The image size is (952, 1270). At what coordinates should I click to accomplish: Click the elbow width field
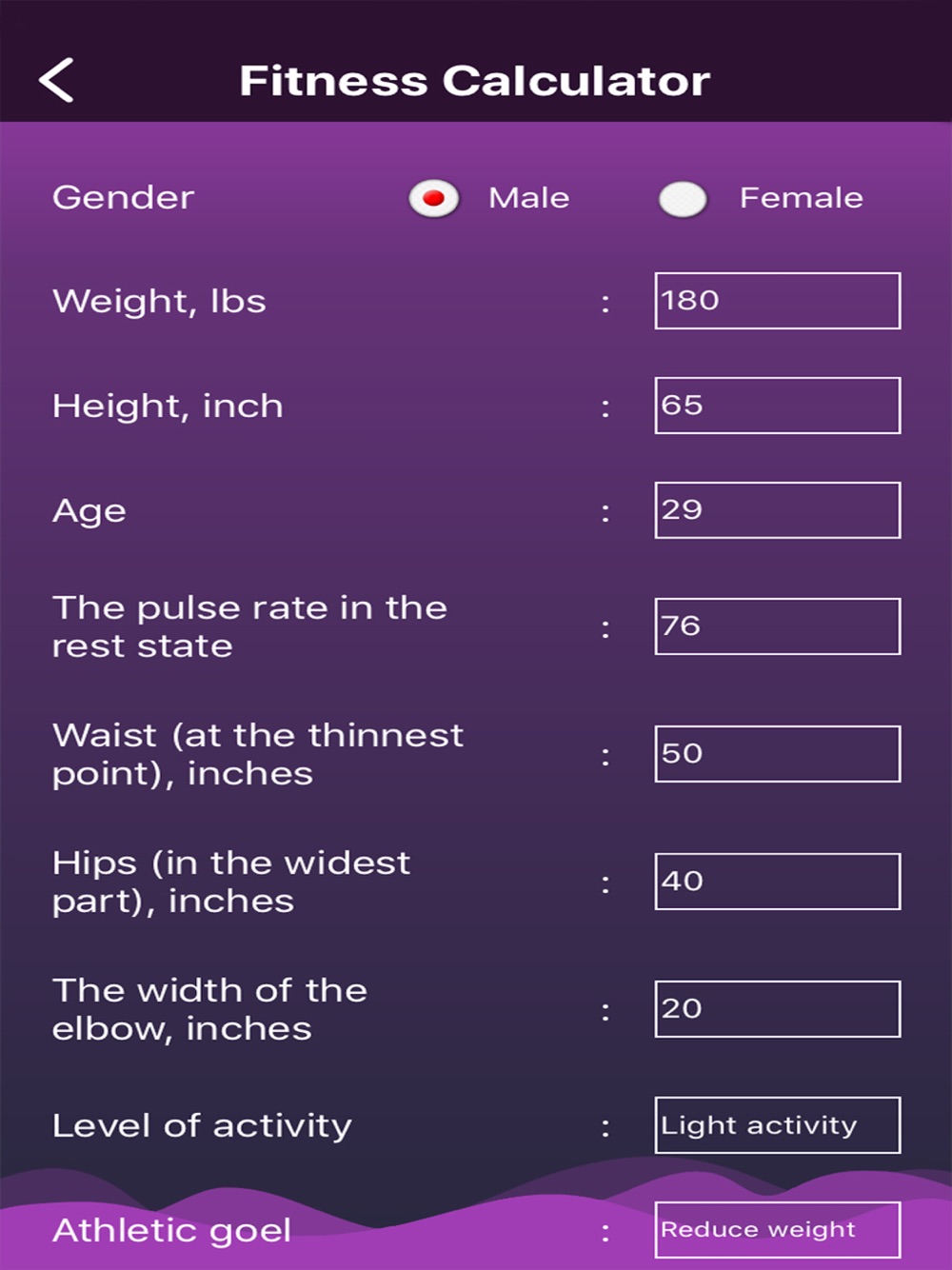tap(778, 1009)
